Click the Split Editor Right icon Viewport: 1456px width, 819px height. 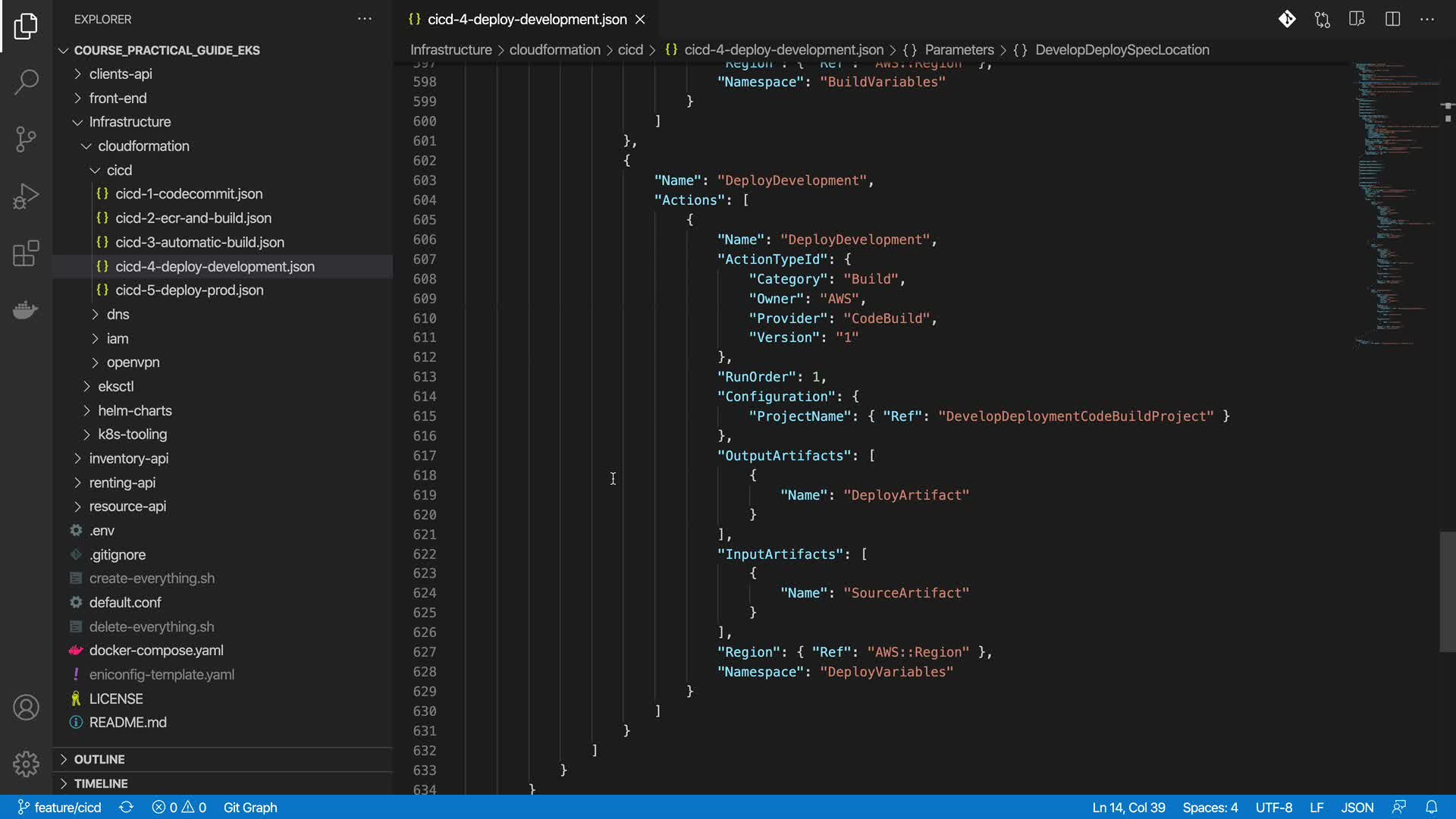[x=1392, y=19]
